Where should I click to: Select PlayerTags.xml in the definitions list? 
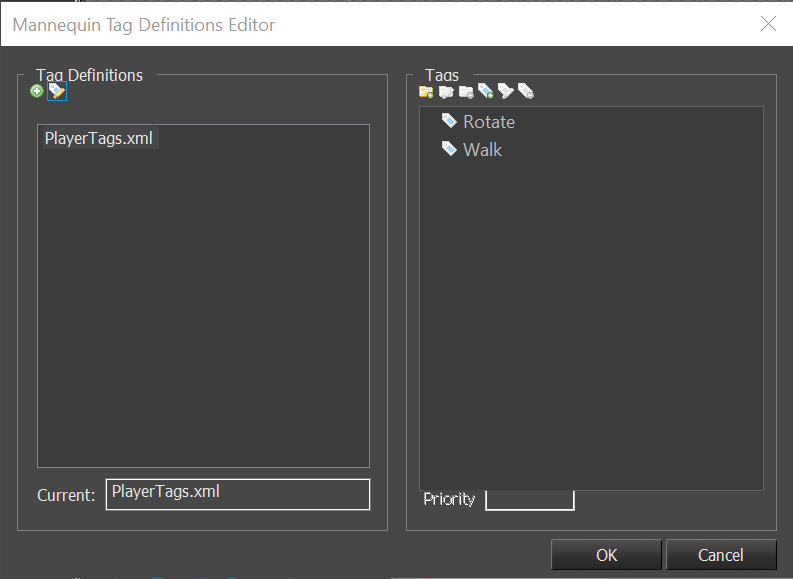(99, 139)
